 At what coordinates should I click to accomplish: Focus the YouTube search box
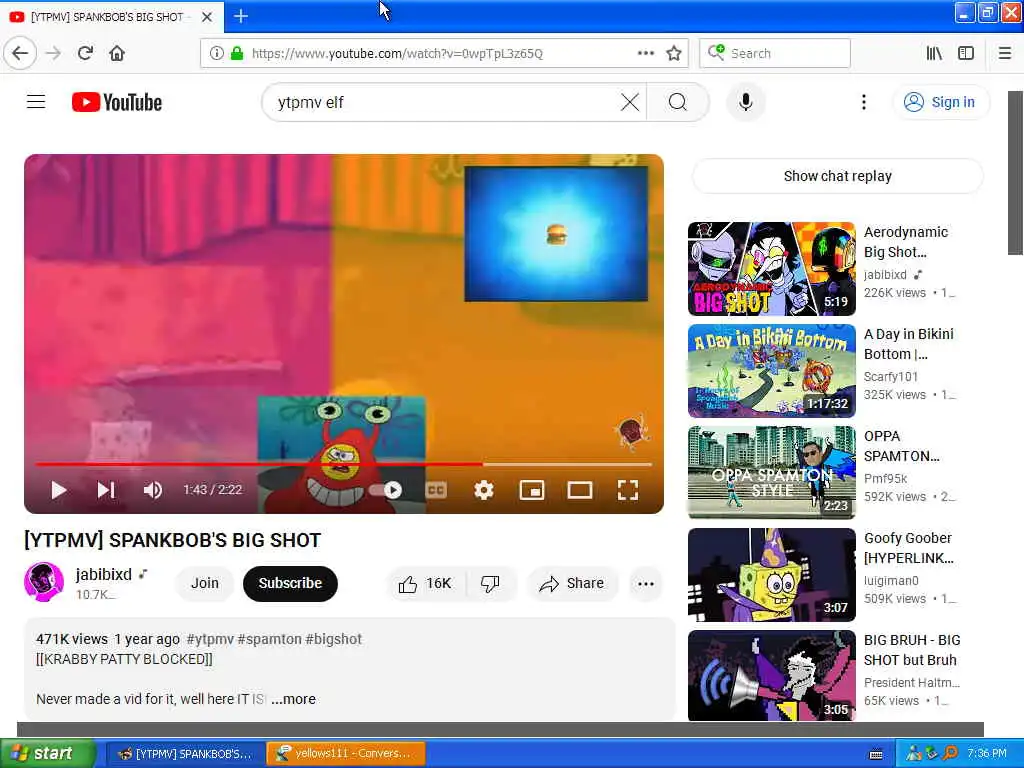444,102
